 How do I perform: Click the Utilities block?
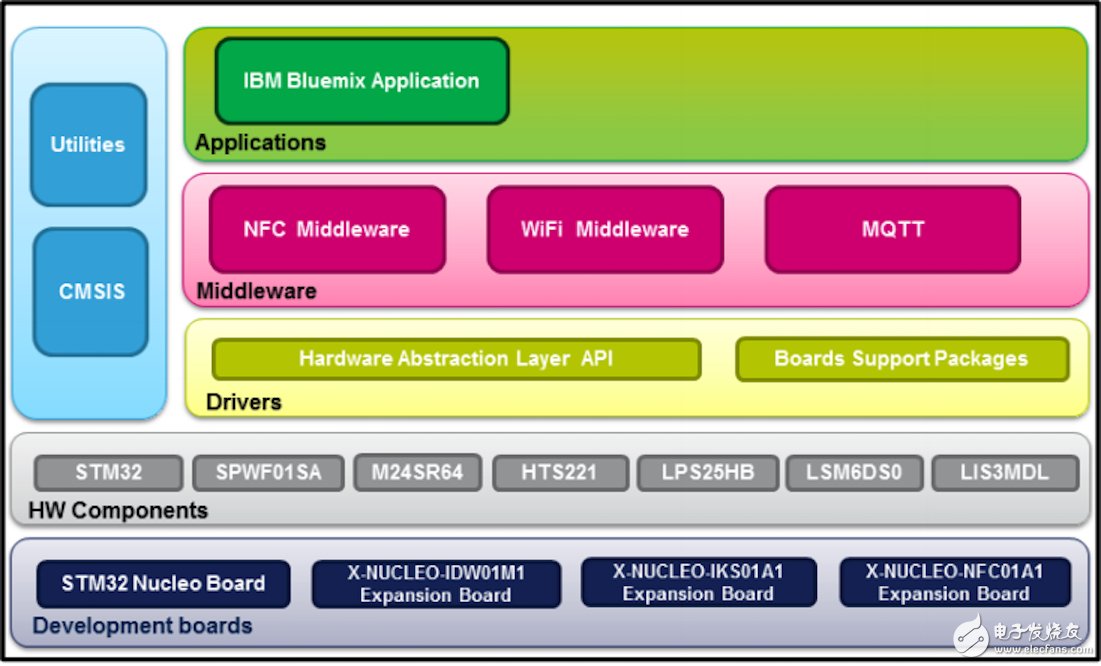coord(88,145)
